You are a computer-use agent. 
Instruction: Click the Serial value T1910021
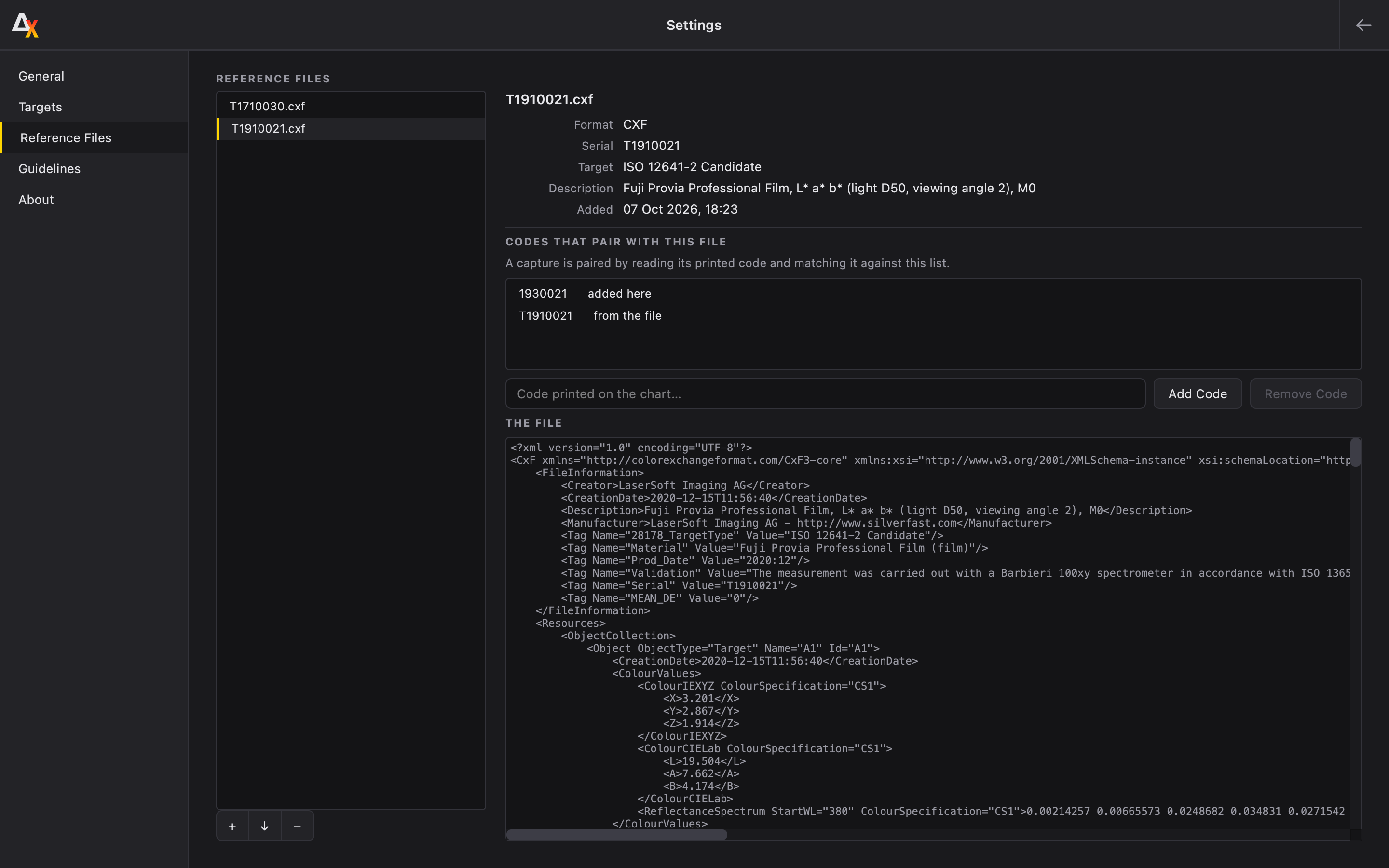652,146
